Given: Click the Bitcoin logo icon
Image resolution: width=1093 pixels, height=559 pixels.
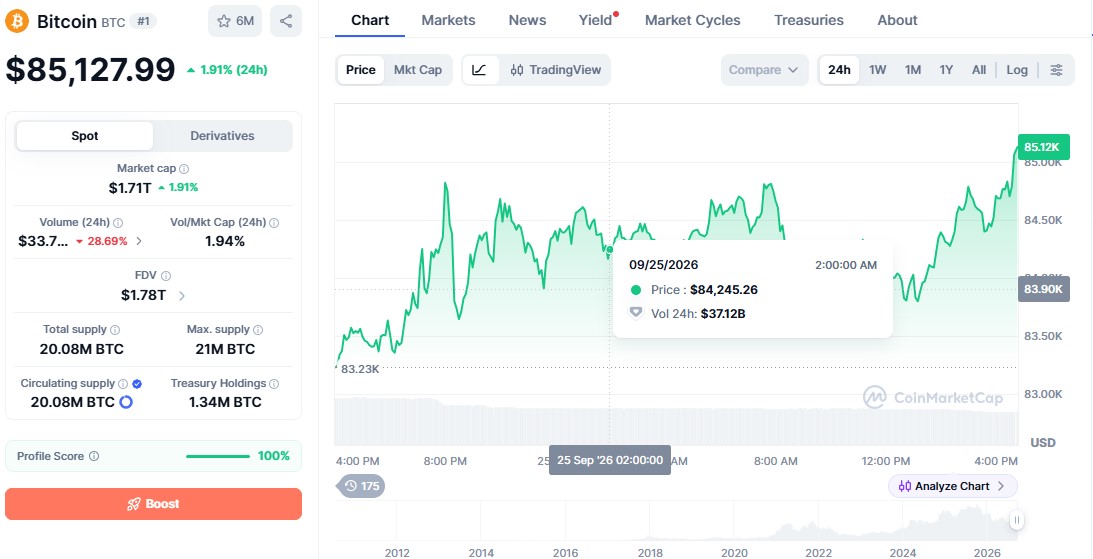Looking at the screenshot, I should tap(17, 21).
